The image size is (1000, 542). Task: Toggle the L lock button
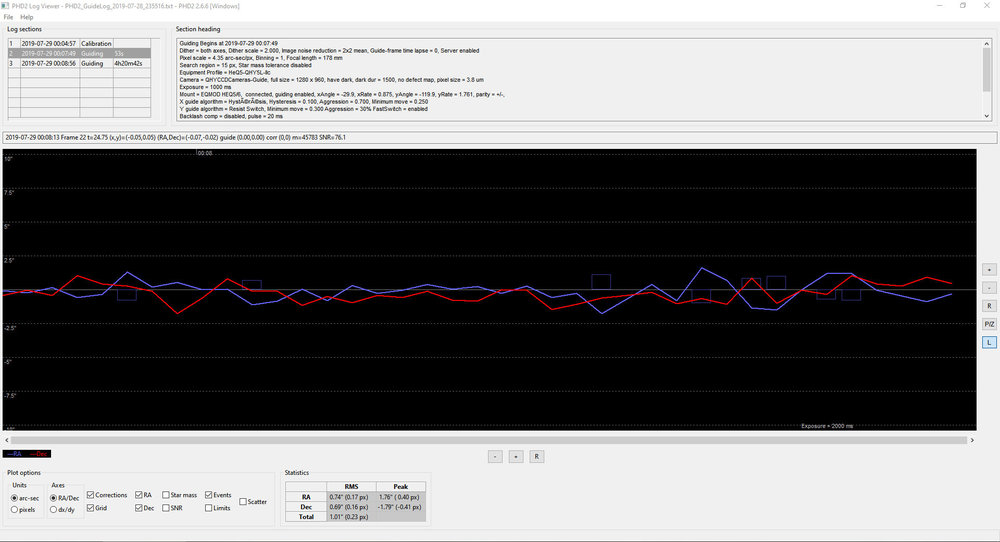[989, 342]
